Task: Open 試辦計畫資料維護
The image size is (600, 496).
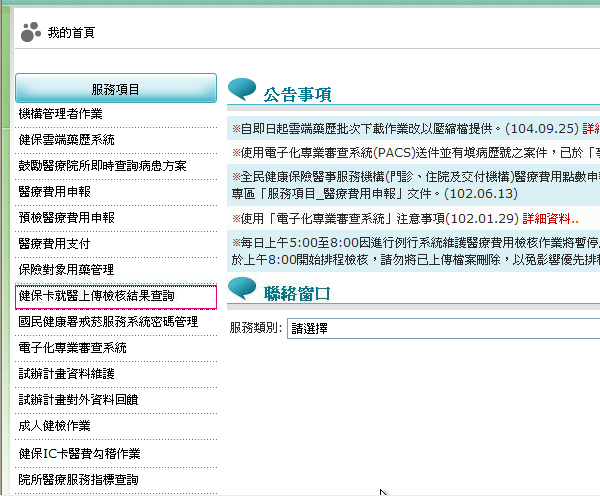Action: click(67, 374)
